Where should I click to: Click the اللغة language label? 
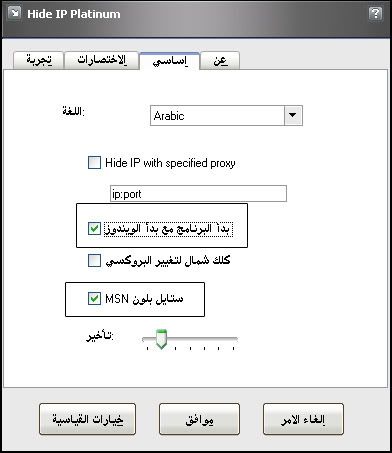[x=73, y=111]
